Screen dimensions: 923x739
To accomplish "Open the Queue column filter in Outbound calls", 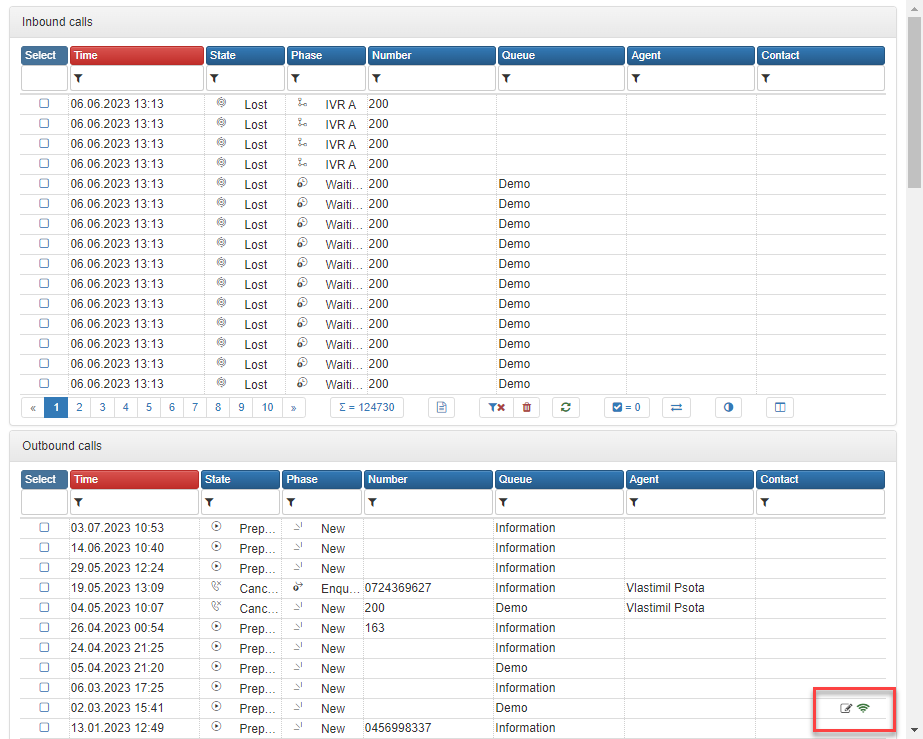I will [x=503, y=502].
